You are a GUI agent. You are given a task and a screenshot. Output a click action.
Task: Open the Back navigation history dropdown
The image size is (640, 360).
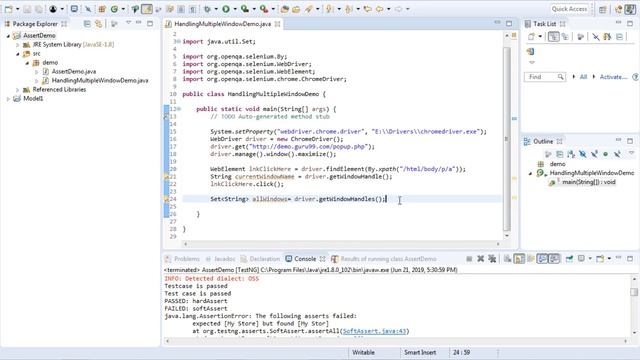pyautogui.click(x=388, y=9)
